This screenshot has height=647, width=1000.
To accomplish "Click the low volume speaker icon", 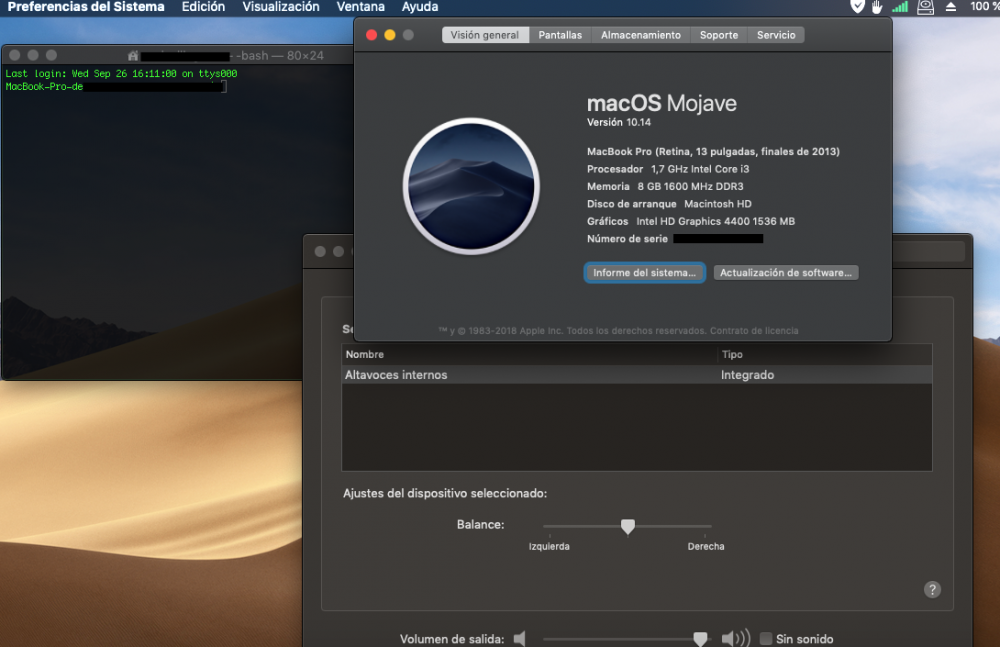I will click(520, 638).
